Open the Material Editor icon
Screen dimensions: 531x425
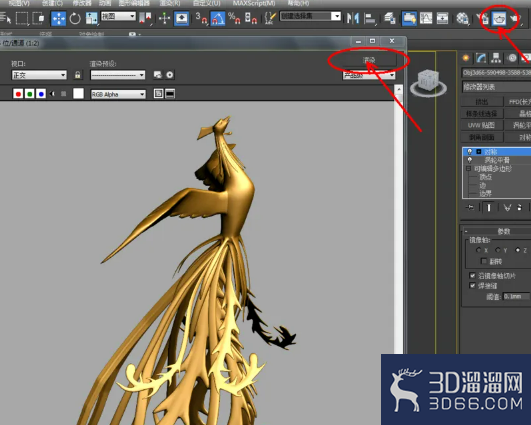click(462, 18)
